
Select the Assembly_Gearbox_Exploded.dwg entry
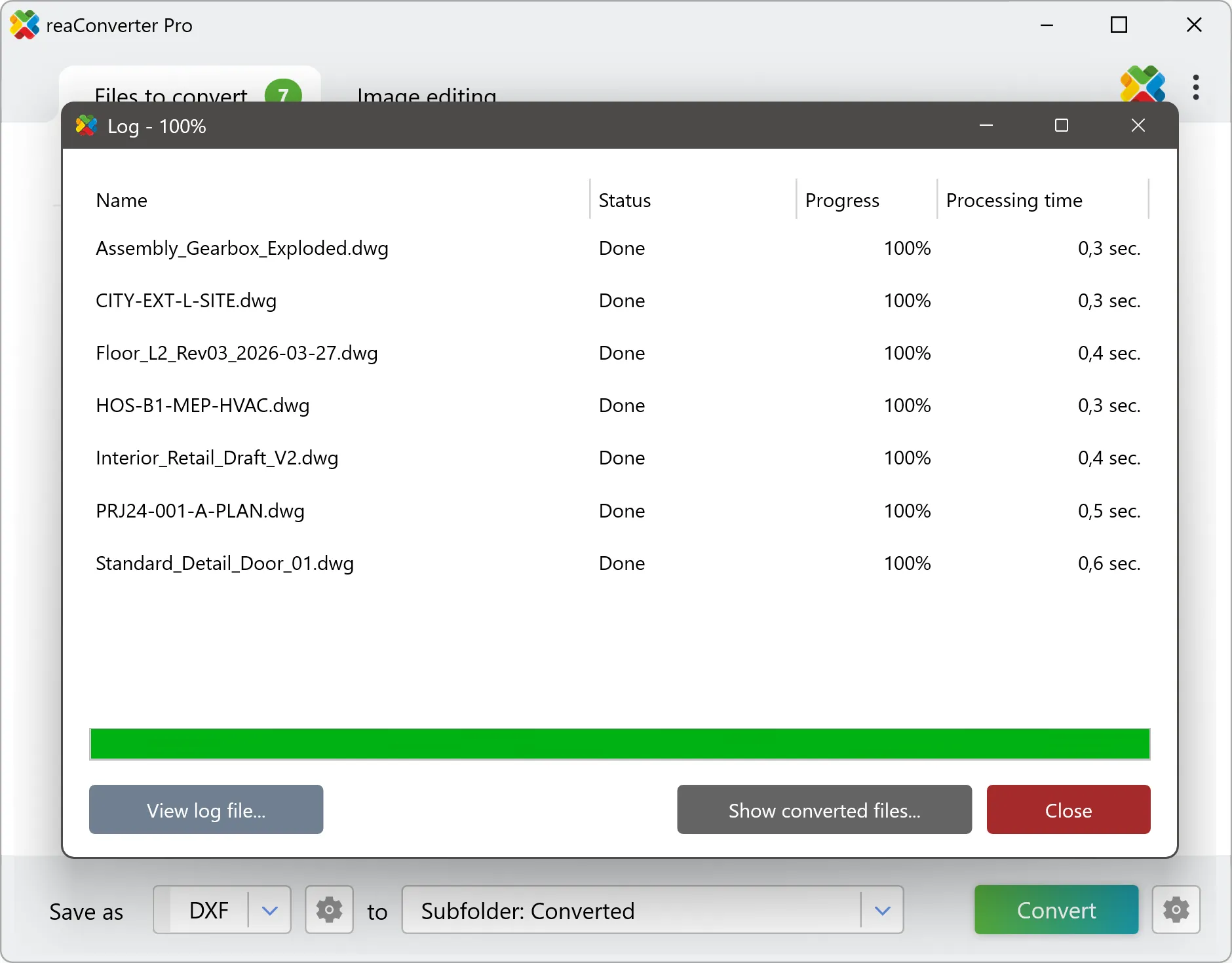tap(242, 248)
